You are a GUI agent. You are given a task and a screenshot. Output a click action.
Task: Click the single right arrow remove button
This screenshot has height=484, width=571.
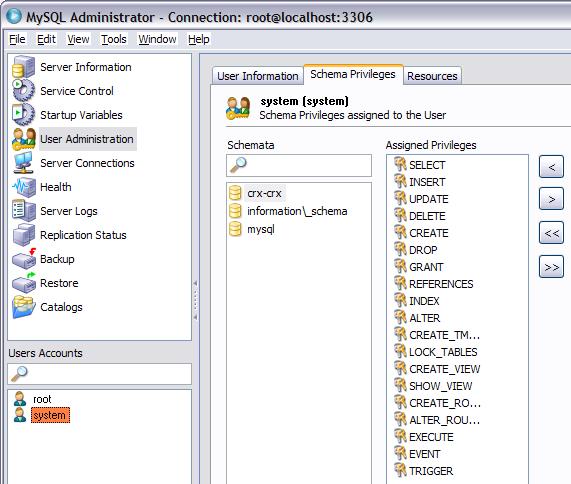click(551, 199)
